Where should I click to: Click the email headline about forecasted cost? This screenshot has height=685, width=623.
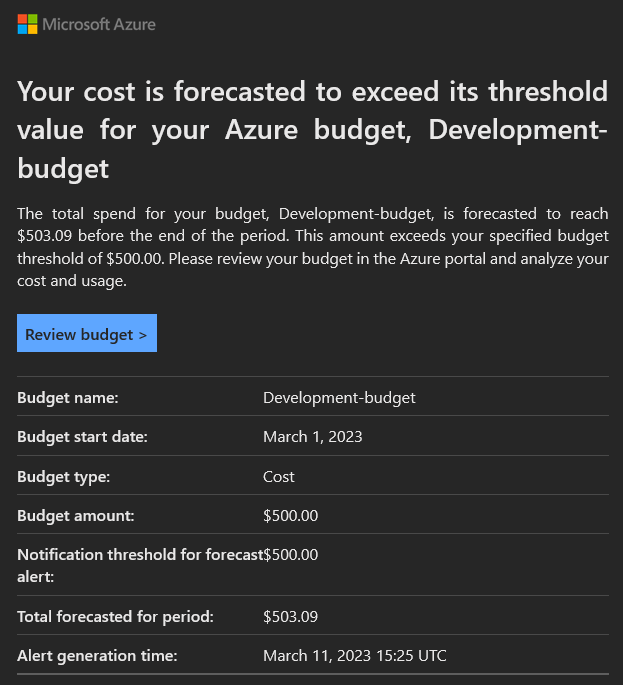pos(312,130)
